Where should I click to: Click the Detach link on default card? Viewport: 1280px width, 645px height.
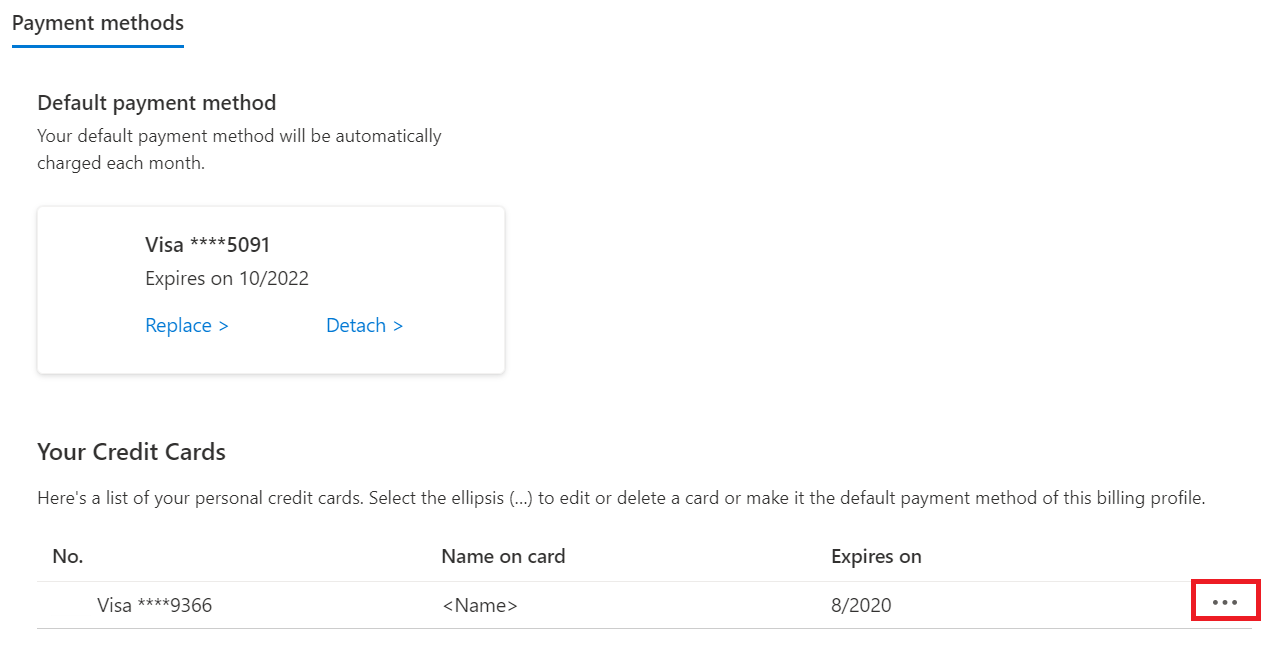point(356,326)
